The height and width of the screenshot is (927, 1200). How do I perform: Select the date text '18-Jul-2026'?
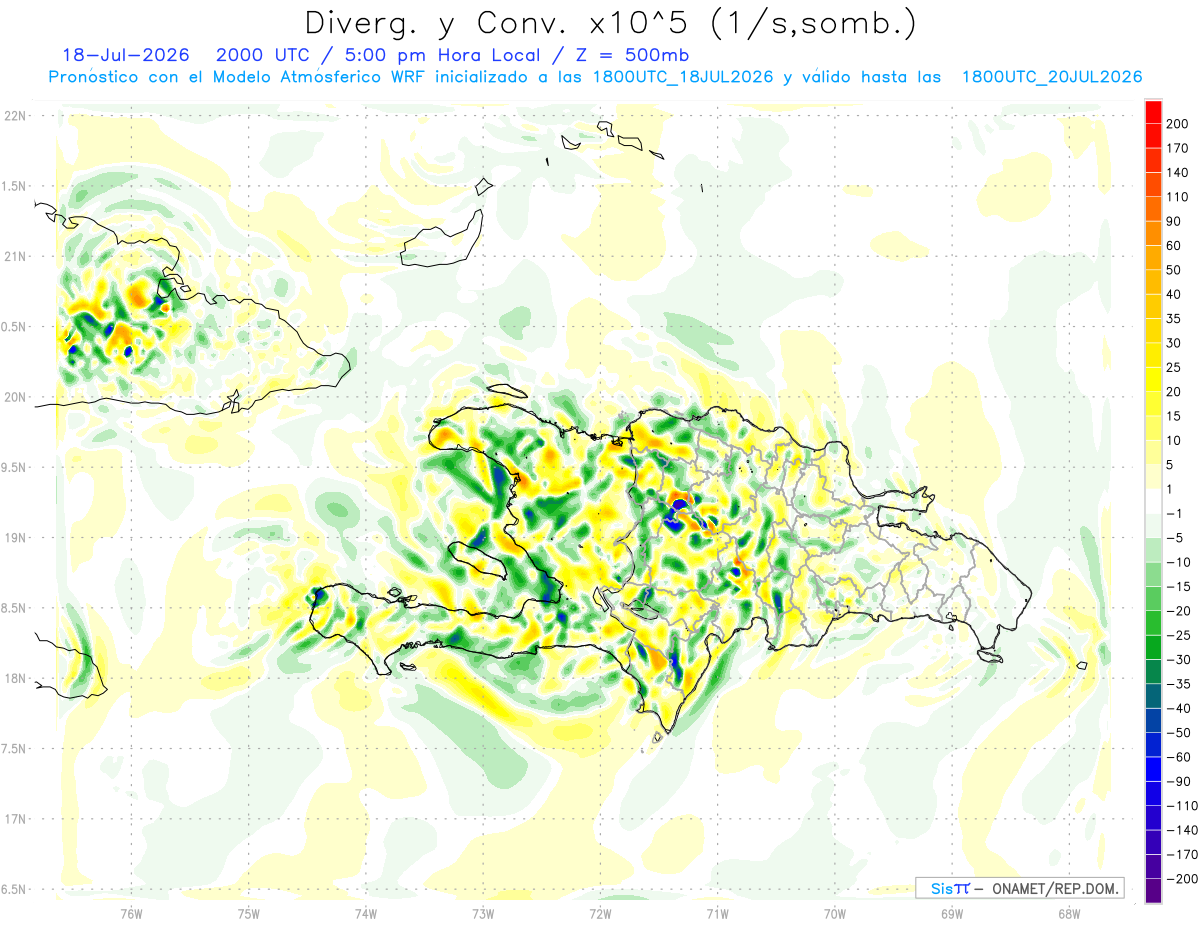click(x=128, y=54)
